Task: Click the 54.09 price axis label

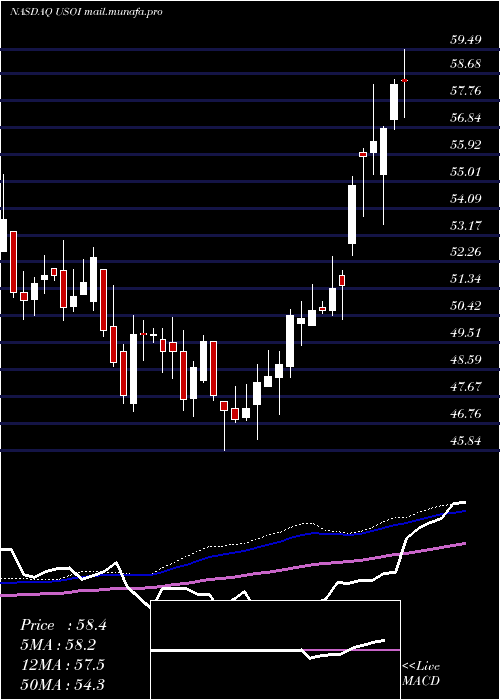Action: (x=466, y=199)
